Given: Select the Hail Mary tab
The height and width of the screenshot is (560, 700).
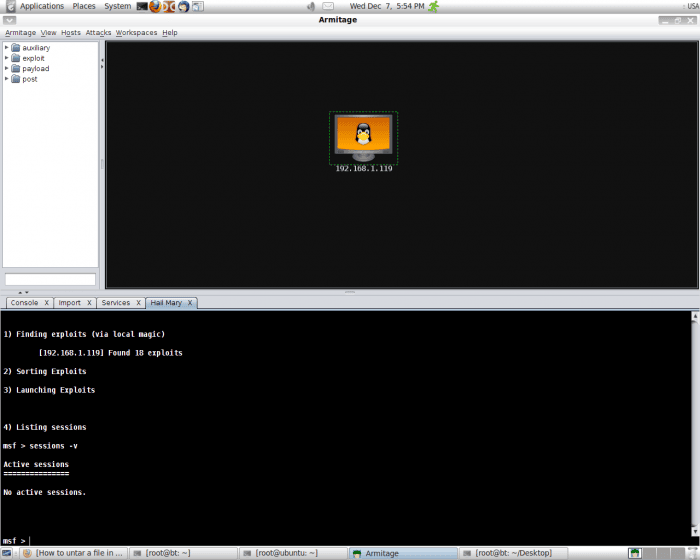Looking at the screenshot, I should pos(166,303).
